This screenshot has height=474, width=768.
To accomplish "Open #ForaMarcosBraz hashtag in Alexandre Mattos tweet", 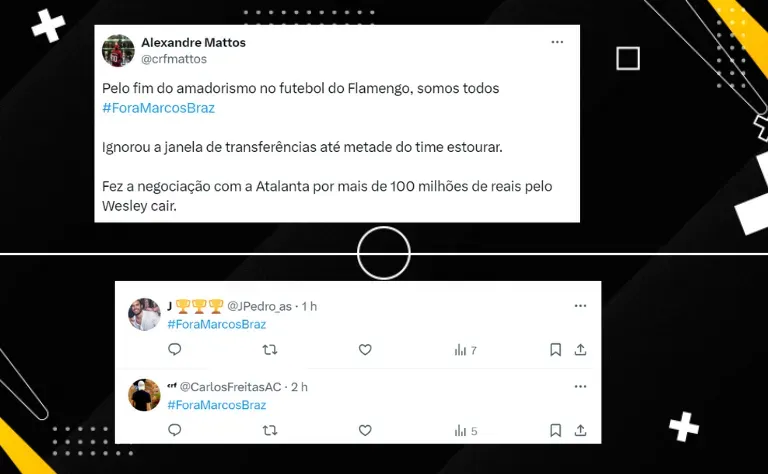I will tap(158, 108).
